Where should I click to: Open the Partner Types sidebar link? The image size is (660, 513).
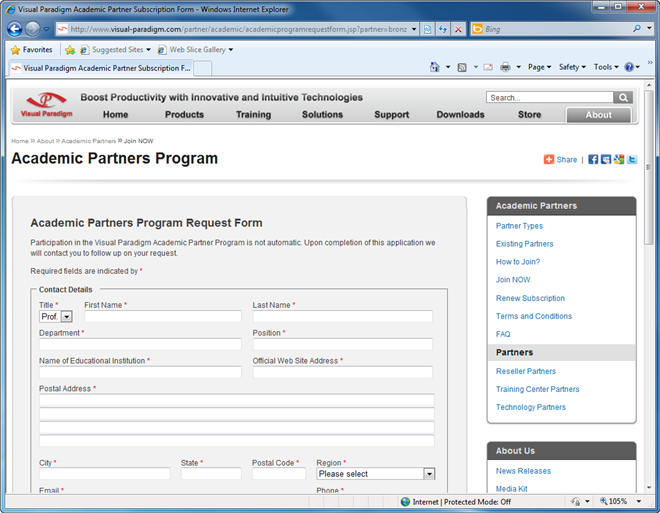[519, 226]
